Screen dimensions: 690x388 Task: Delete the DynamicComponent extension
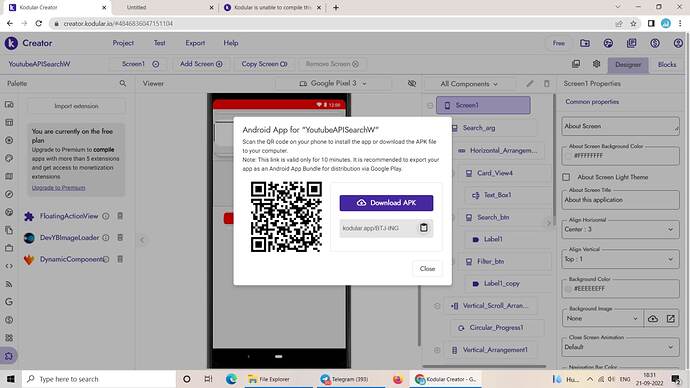120,259
